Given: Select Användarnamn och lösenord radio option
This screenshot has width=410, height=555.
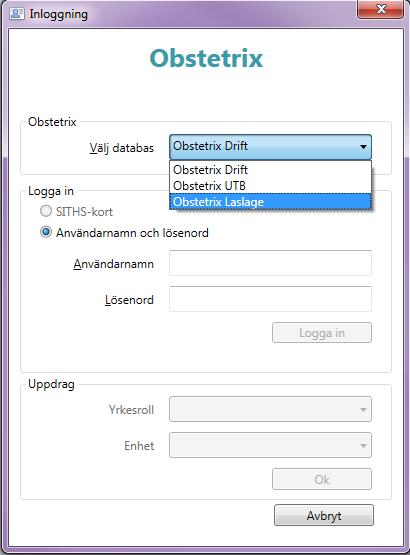Looking at the screenshot, I should point(46,233).
